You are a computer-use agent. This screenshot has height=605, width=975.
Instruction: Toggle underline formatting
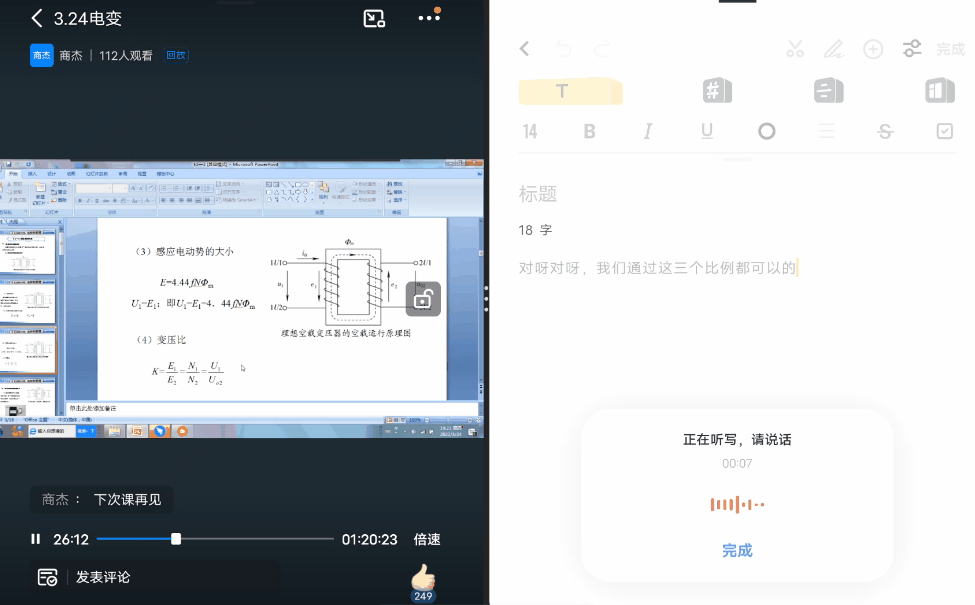[x=707, y=131]
